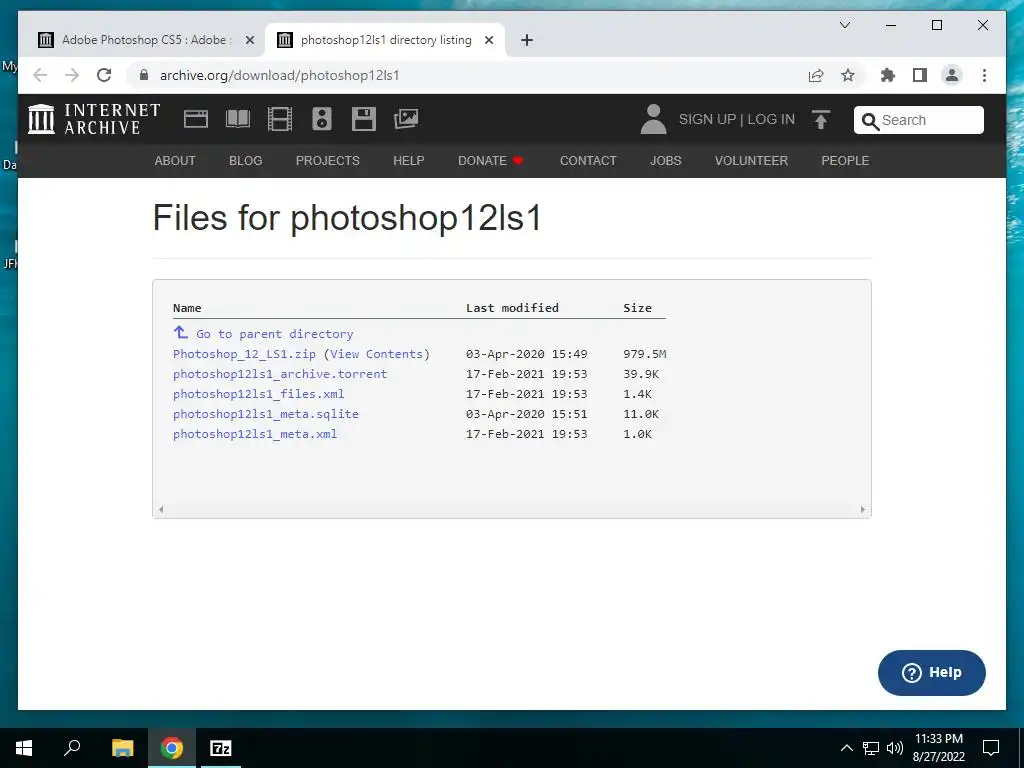Open photoshop12ls1_files.xml link

[259, 394]
